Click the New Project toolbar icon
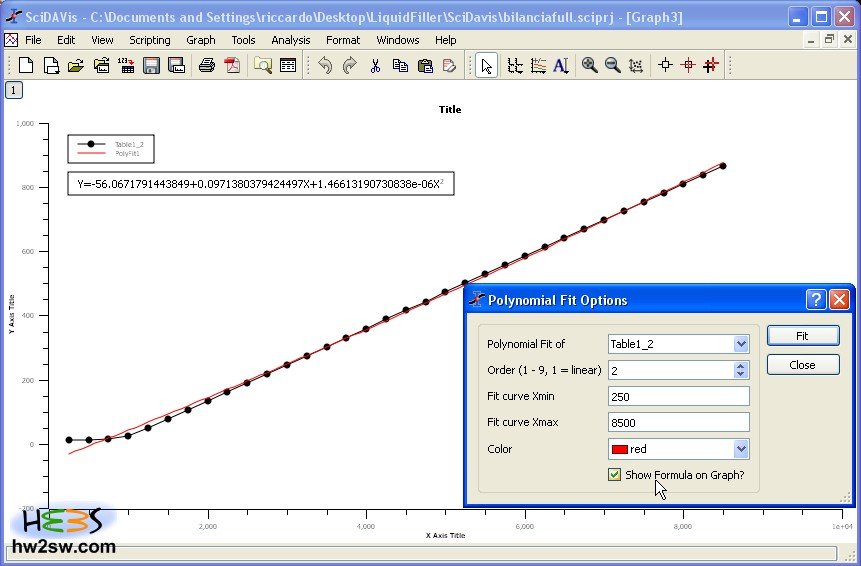The height and width of the screenshot is (566, 861). coord(27,66)
